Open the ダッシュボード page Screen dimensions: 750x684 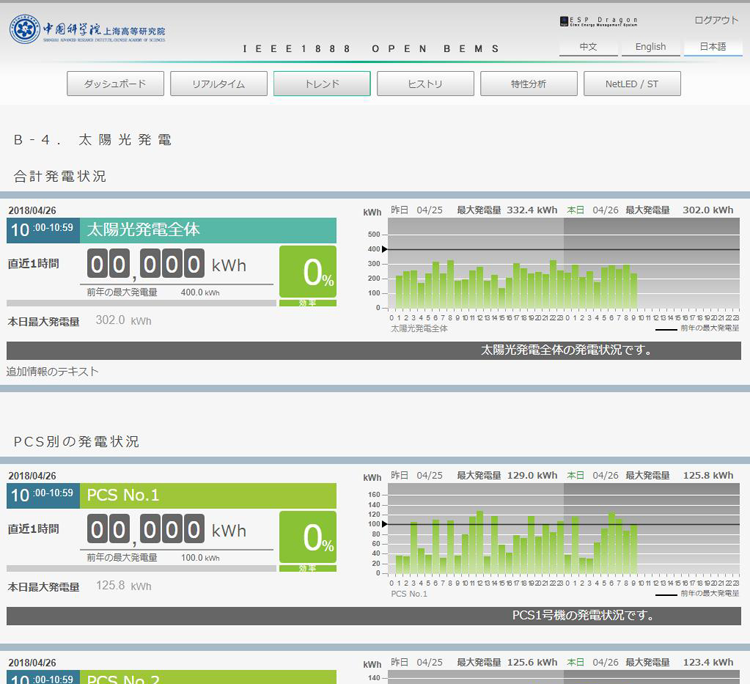click(x=115, y=84)
